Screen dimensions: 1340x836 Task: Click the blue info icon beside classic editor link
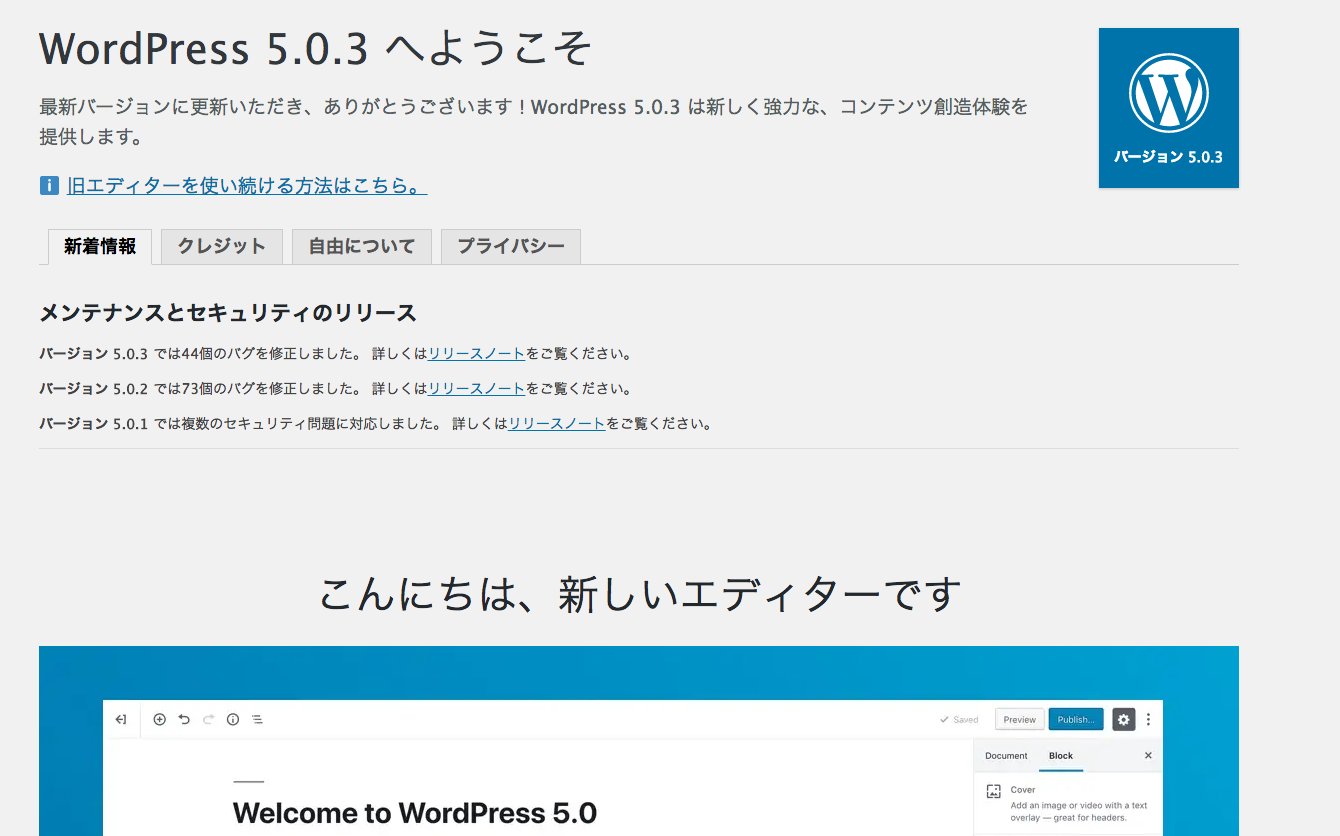click(49, 186)
